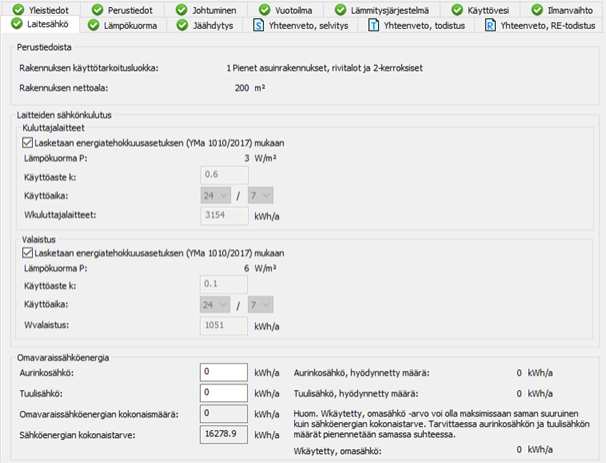Image resolution: width=606 pixels, height=463 pixels.
Task: Open the Kuluttajalaitteet Käyttöaika hours dropdown
Action: (216, 196)
